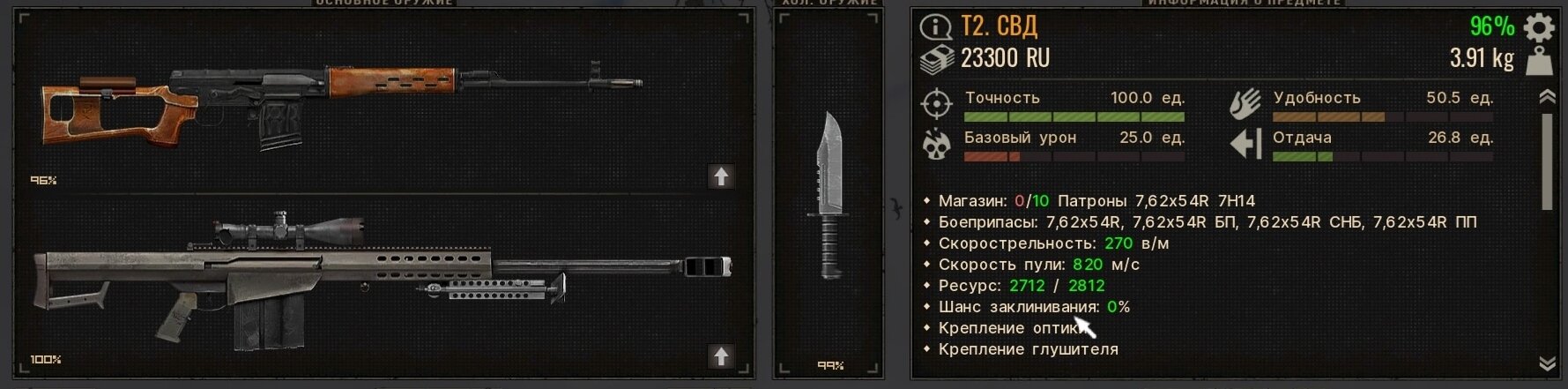1568x389 pixels.
Task: Click the green Точность stat bar
Action: 1074,116
